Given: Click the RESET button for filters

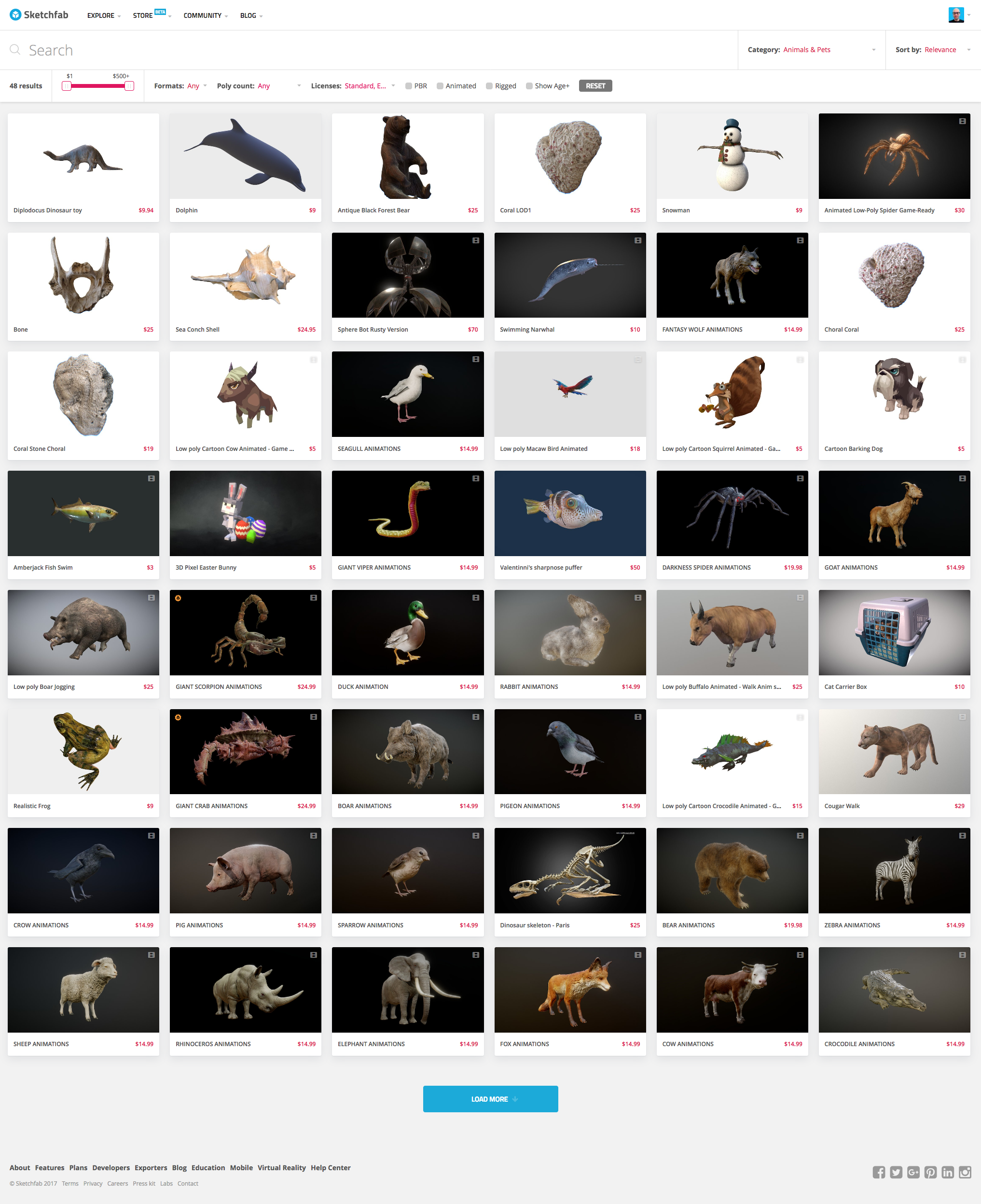Looking at the screenshot, I should click(596, 85).
